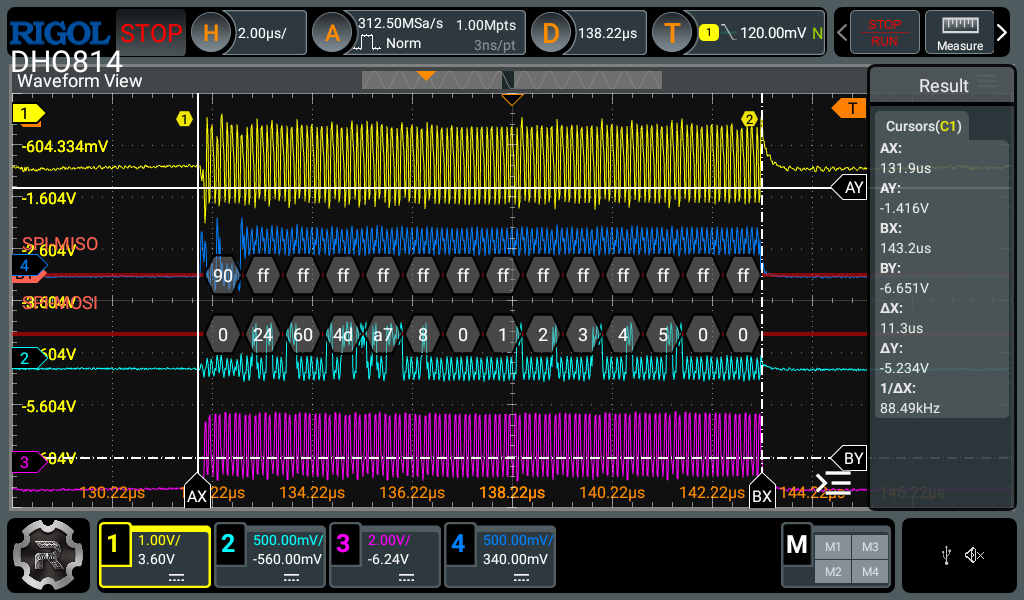Click the RIGOL logo
Screen dimensions: 1024x600
tap(59, 33)
